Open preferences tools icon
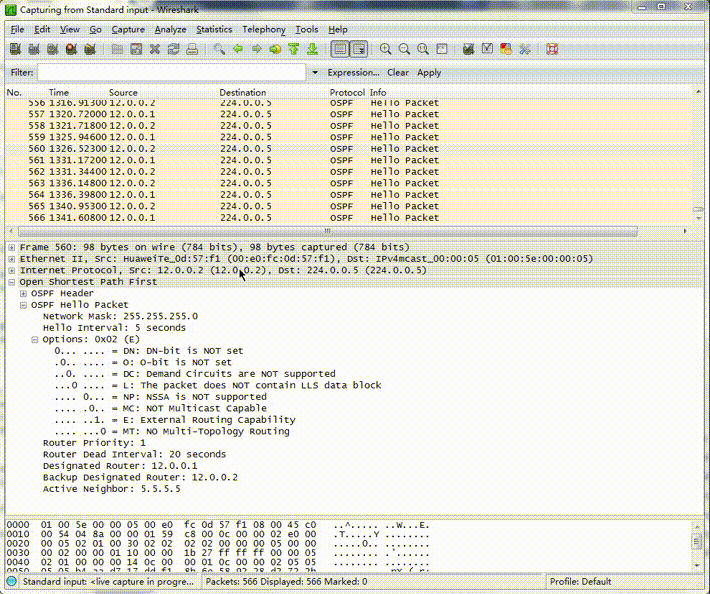710x594 pixels. (x=525, y=49)
